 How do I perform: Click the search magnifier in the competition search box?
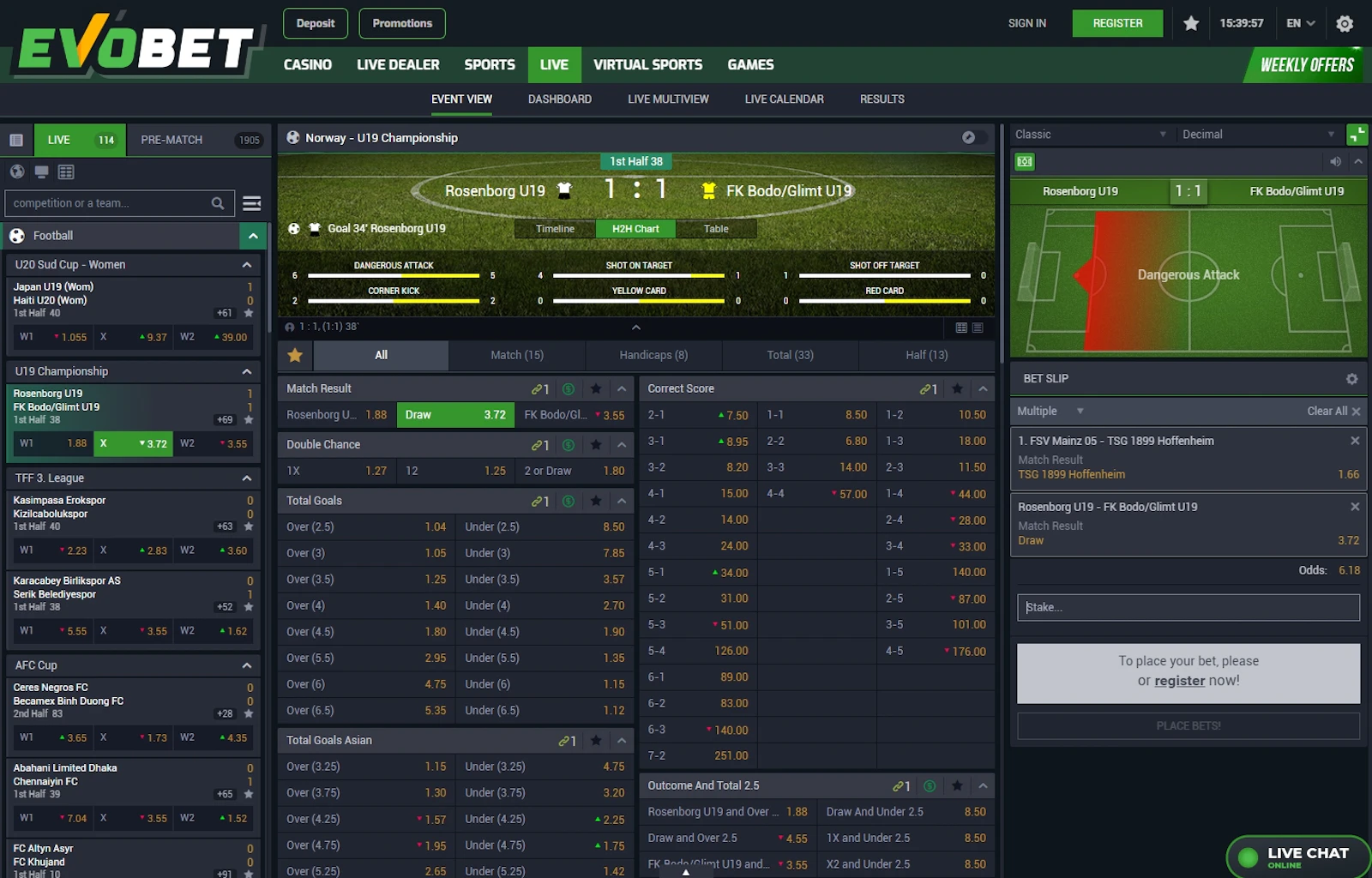click(x=218, y=203)
